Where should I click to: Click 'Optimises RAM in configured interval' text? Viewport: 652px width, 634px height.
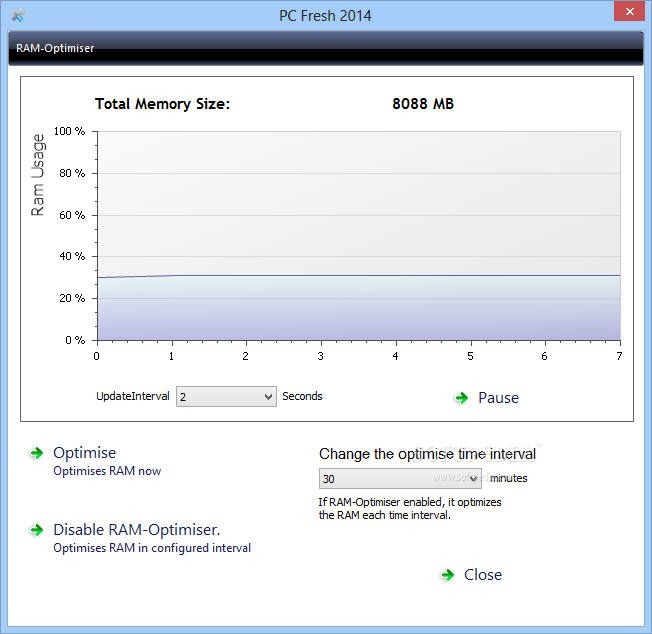[x=152, y=548]
